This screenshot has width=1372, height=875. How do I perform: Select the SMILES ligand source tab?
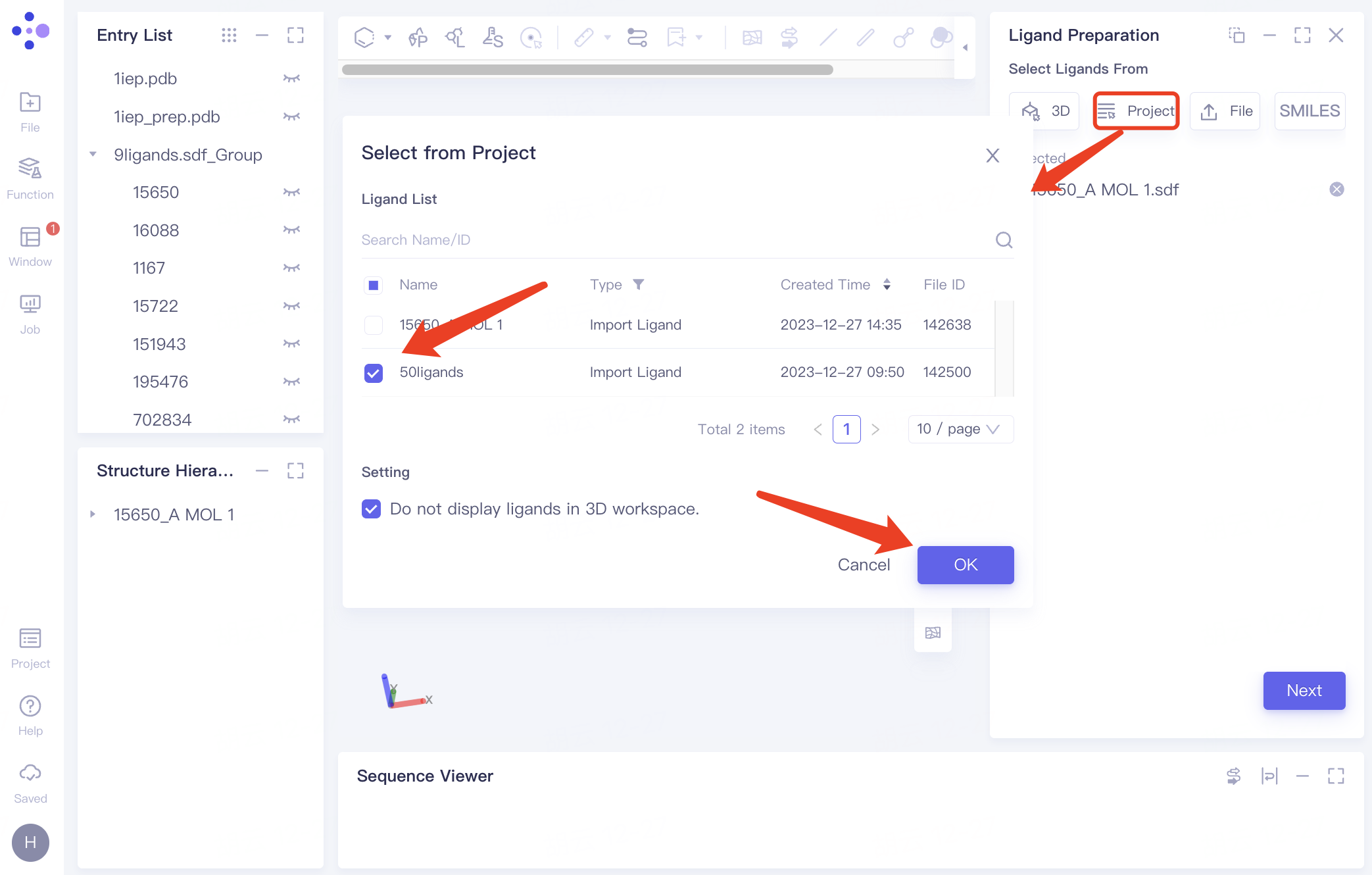(1309, 111)
